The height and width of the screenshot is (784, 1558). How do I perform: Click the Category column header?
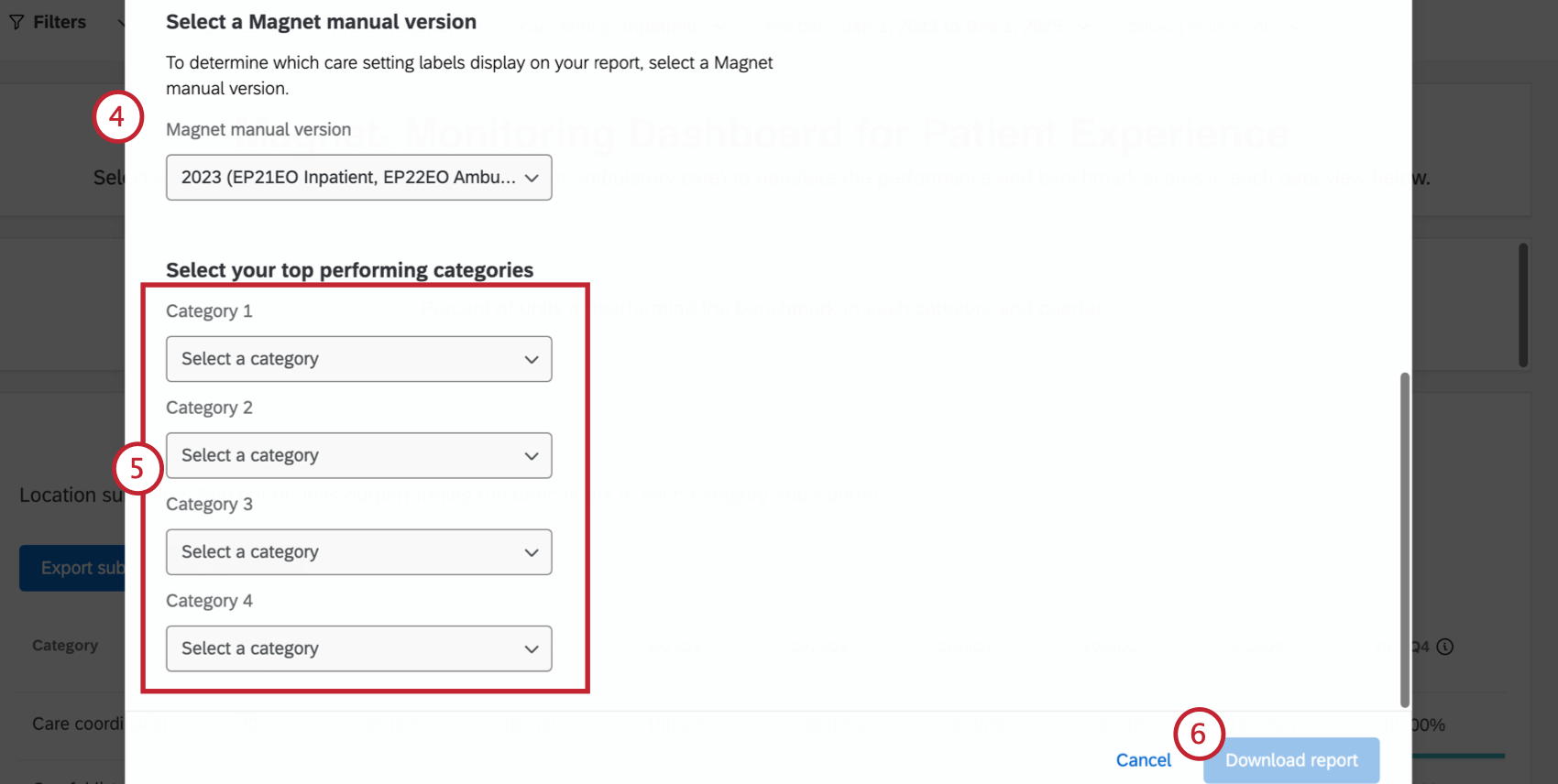click(64, 645)
